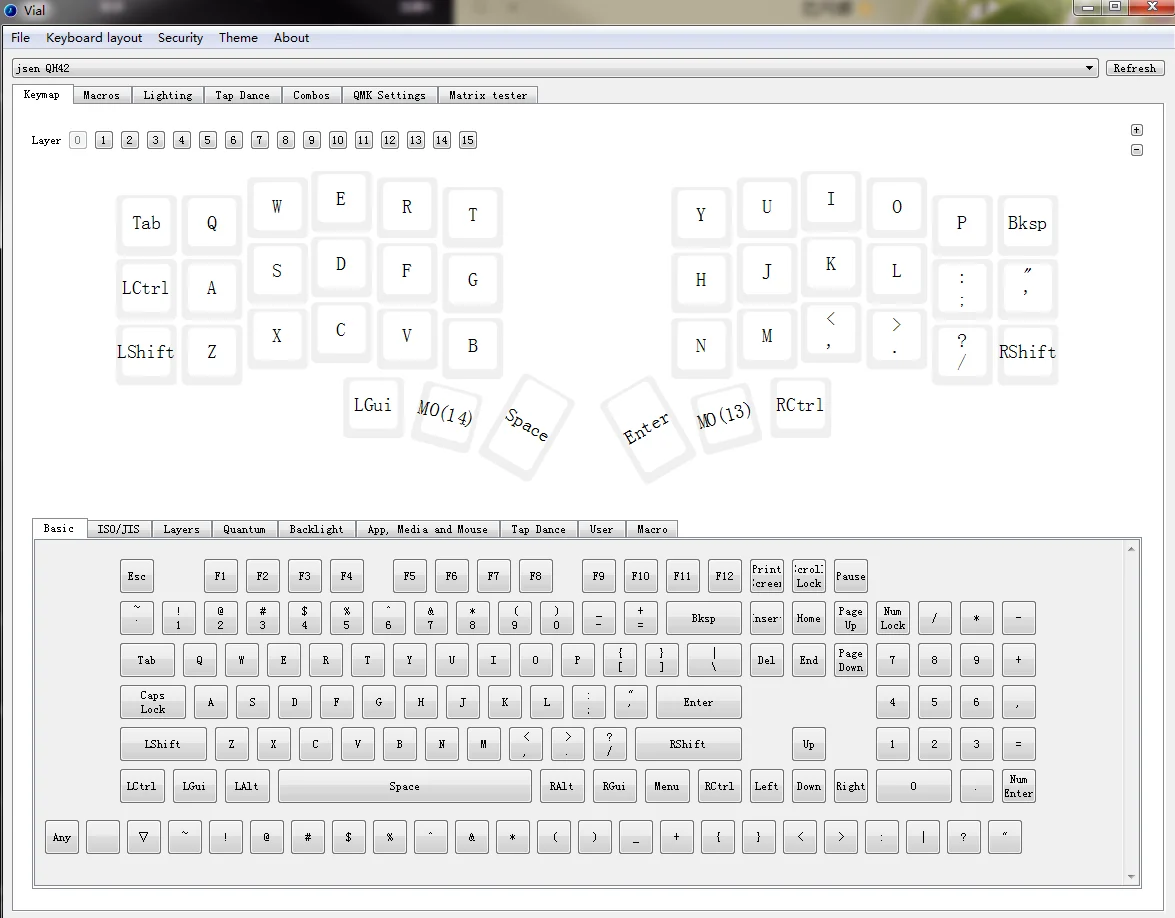Select the MO(14) key on the keymap

[445, 413]
